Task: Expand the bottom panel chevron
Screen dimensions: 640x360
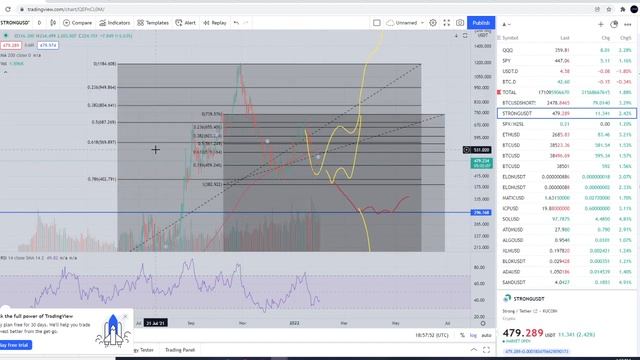Action: click(473, 350)
